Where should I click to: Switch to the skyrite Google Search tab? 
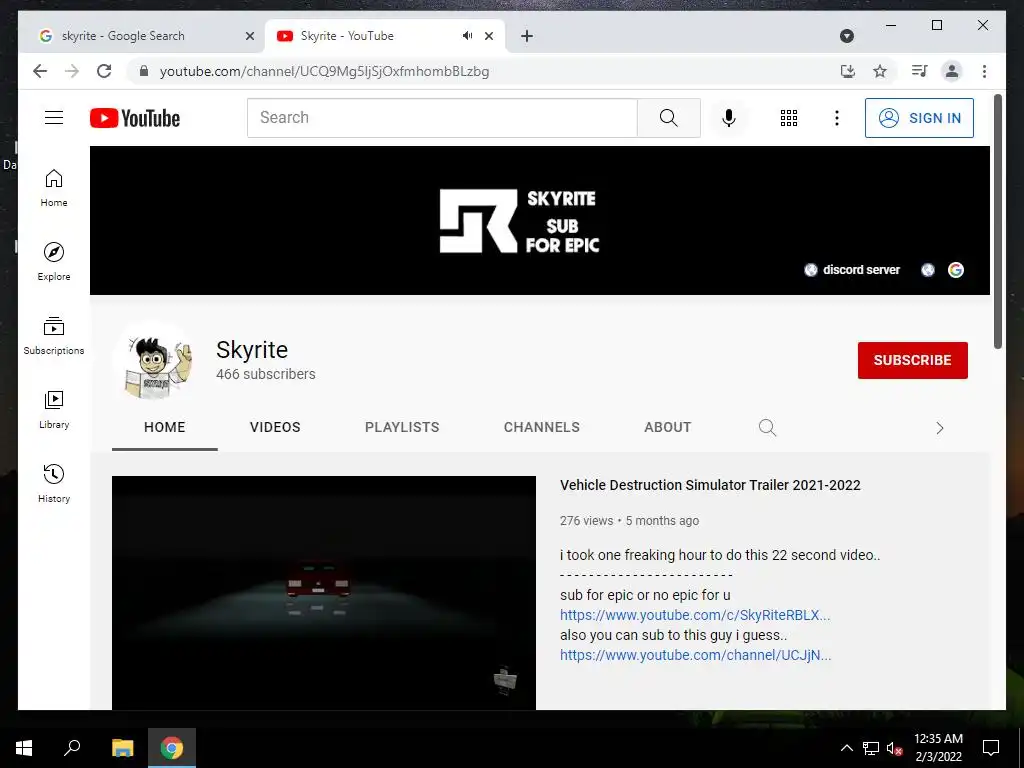coord(142,36)
